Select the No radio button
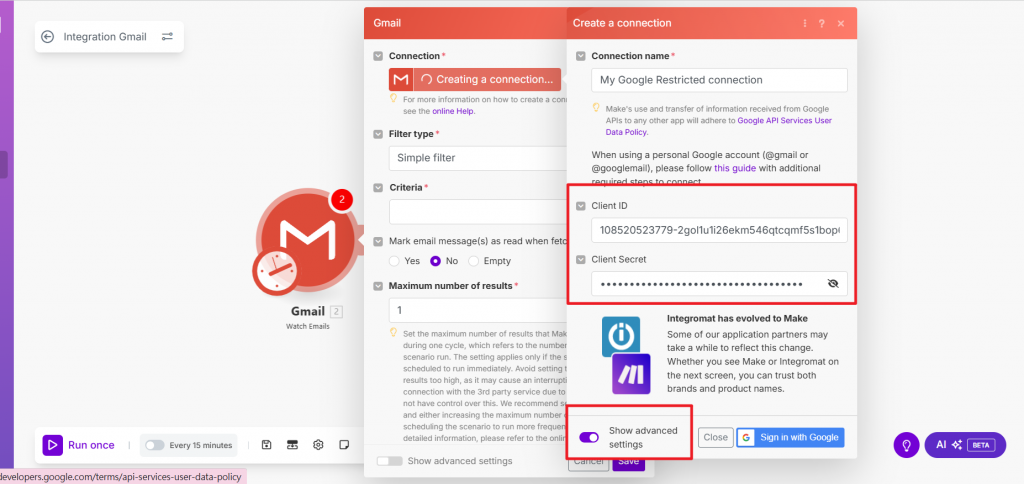Image resolution: width=1024 pixels, height=484 pixels. 435,261
